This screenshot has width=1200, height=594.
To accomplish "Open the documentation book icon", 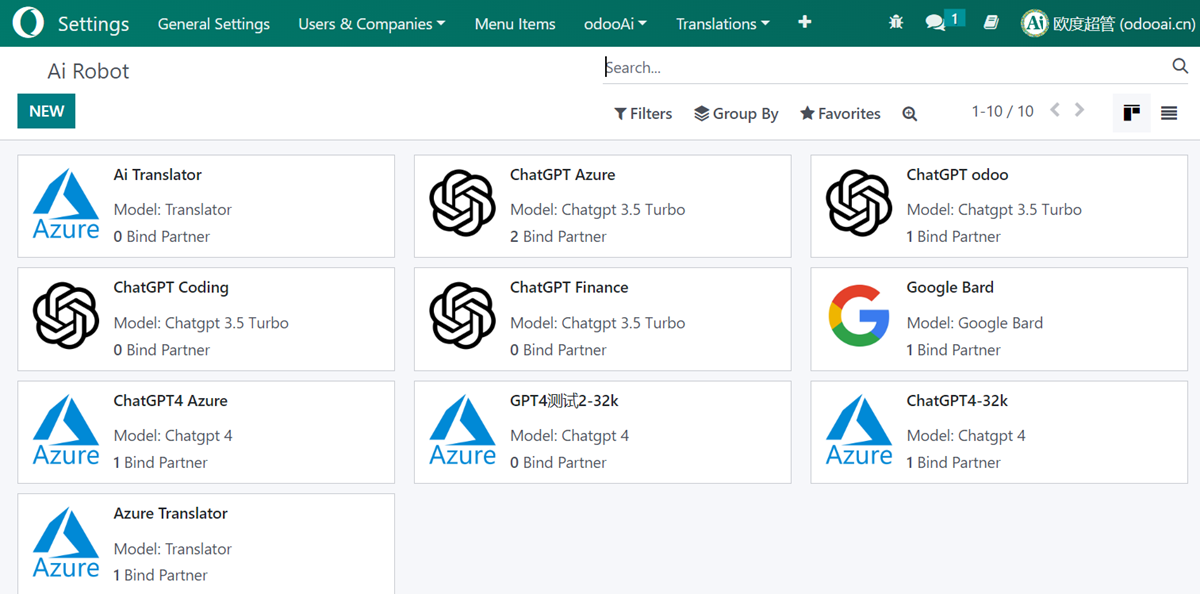I will tap(991, 22).
